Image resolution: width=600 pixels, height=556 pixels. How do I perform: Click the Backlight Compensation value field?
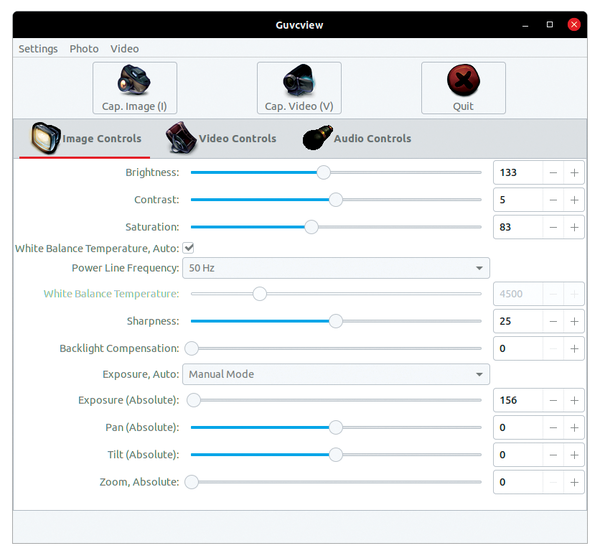pos(518,349)
